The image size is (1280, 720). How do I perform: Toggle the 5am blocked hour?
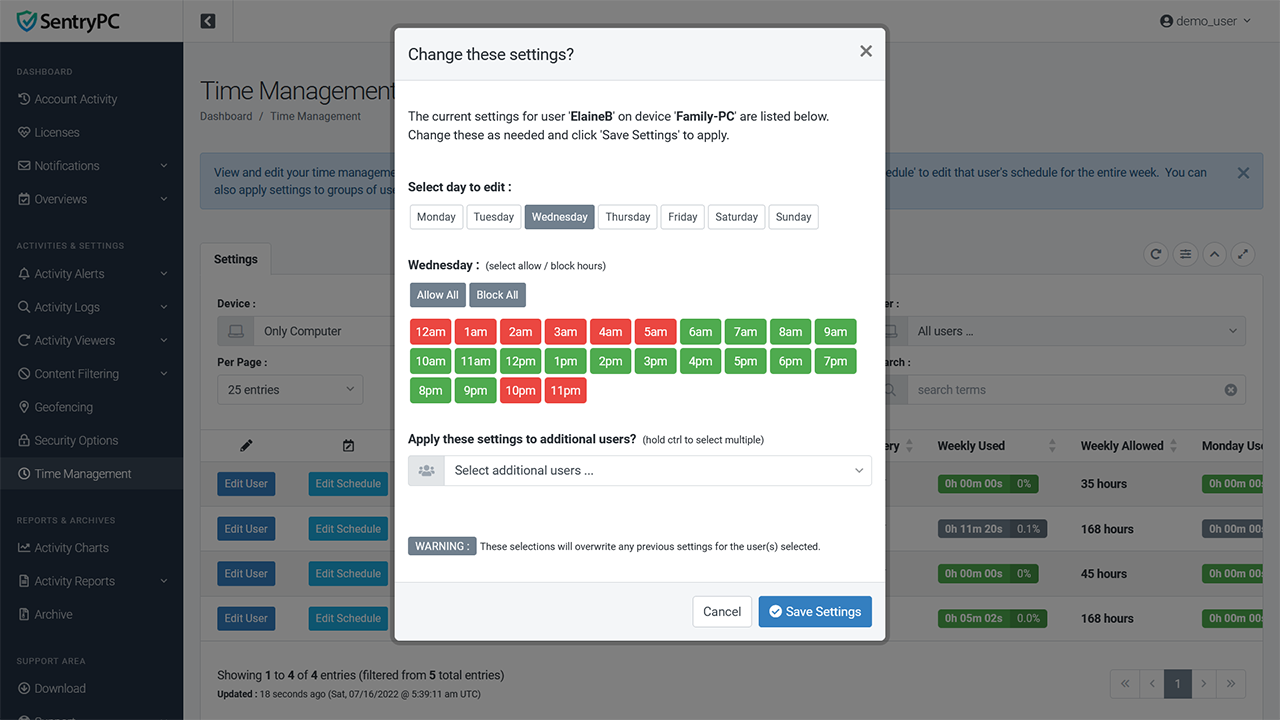coord(656,332)
